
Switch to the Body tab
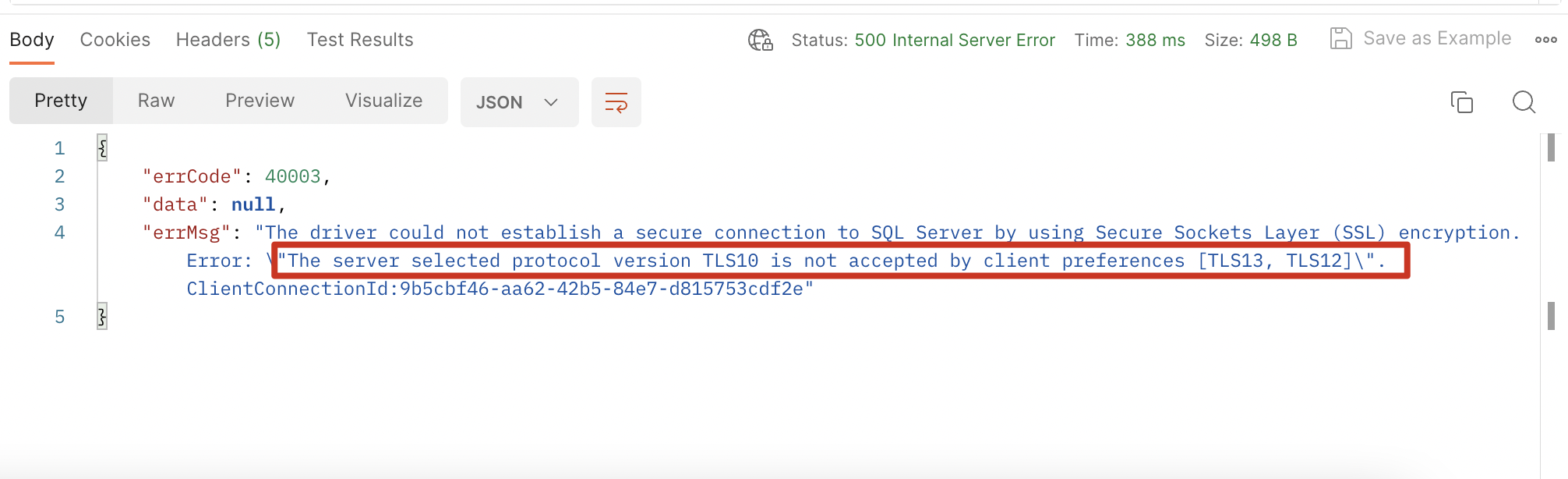[x=32, y=40]
